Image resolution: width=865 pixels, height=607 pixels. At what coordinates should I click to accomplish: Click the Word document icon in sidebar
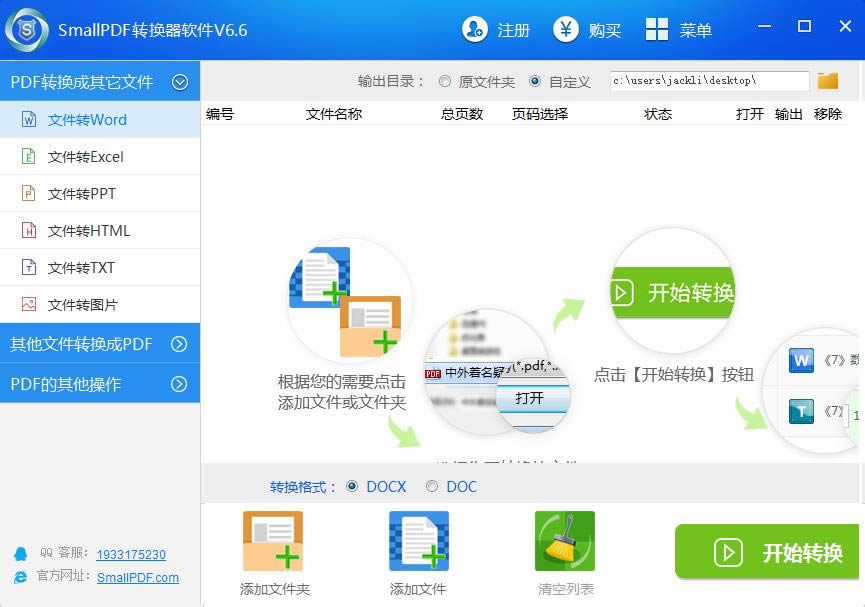click(29, 119)
